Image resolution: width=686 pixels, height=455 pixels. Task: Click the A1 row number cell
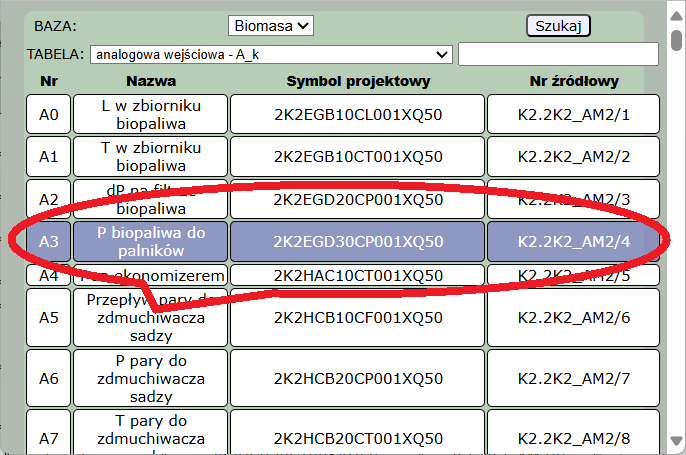pos(49,157)
